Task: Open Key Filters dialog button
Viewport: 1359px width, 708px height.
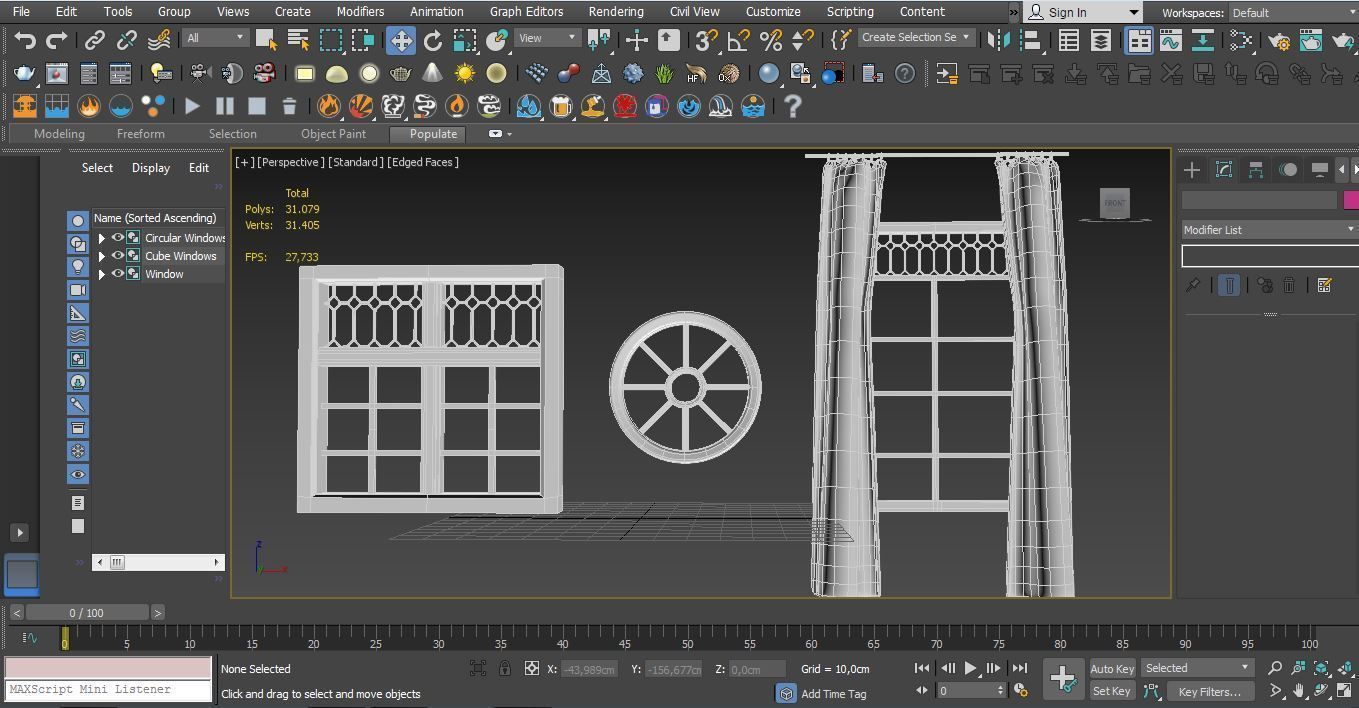Action: [x=1209, y=691]
